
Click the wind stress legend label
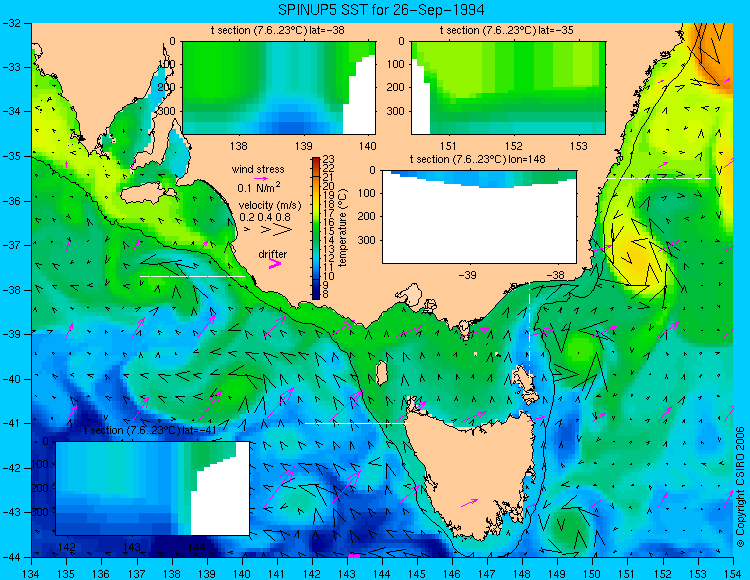pyautogui.click(x=258, y=169)
